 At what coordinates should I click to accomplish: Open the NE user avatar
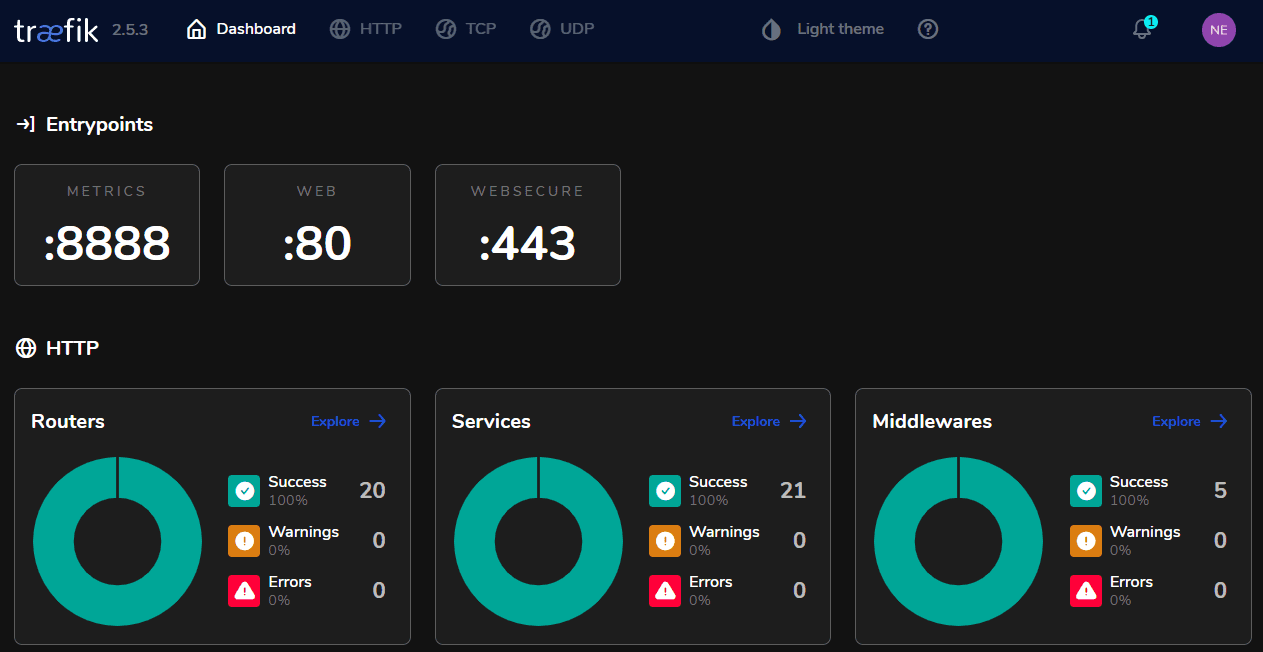pyautogui.click(x=1218, y=29)
